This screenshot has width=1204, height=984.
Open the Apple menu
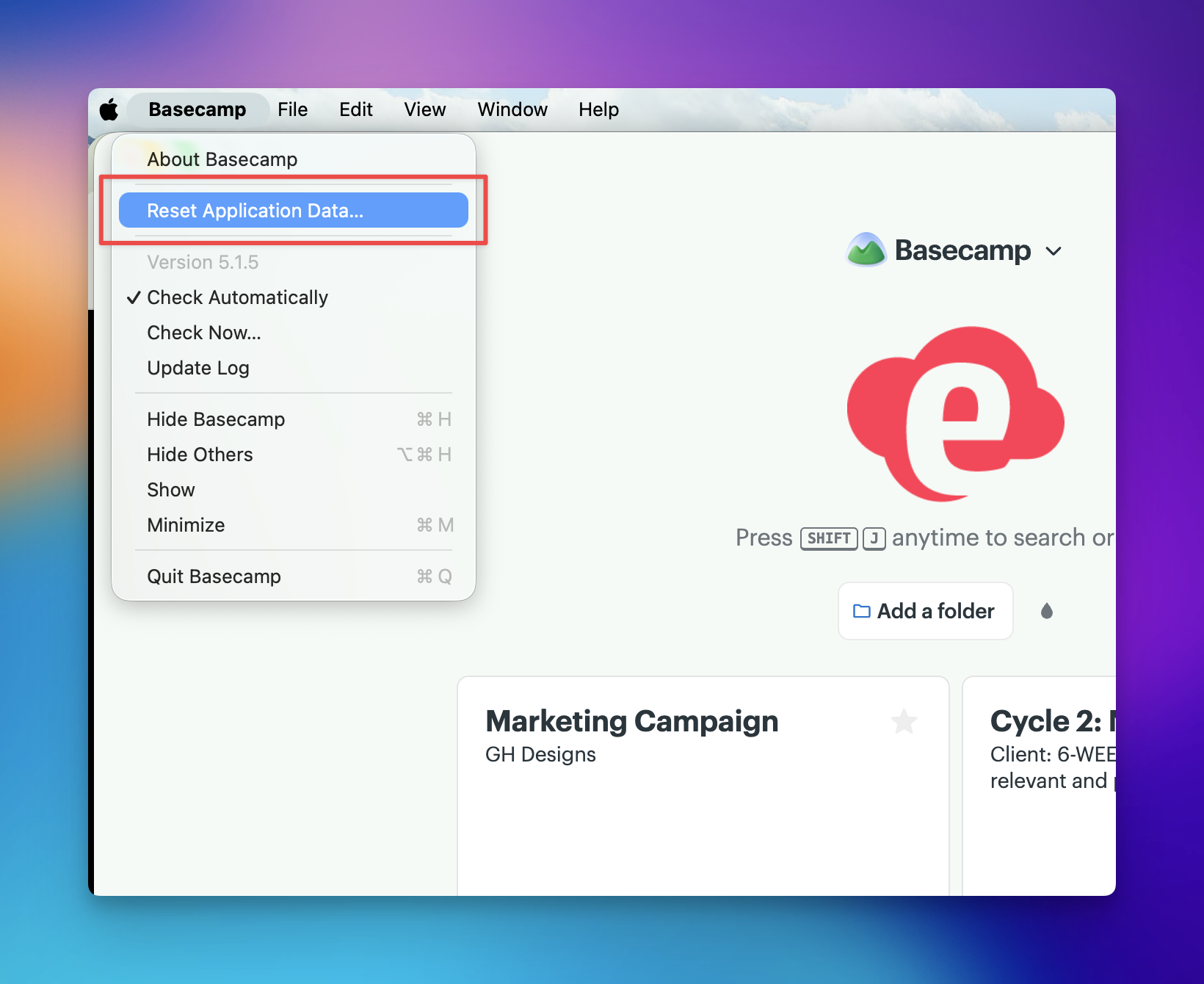point(109,110)
